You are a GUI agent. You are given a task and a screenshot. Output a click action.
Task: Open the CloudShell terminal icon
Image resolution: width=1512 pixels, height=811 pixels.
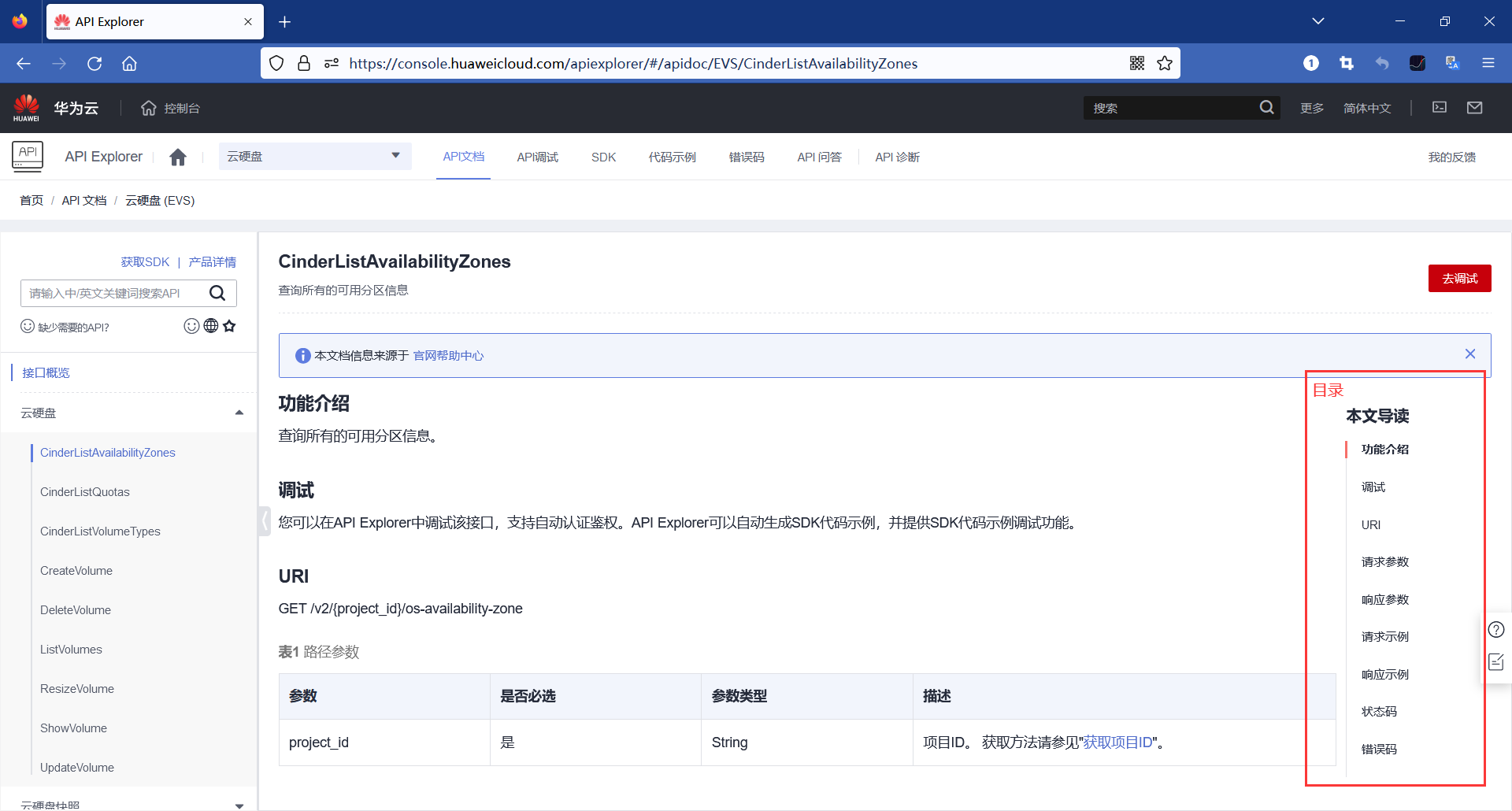point(1440,108)
